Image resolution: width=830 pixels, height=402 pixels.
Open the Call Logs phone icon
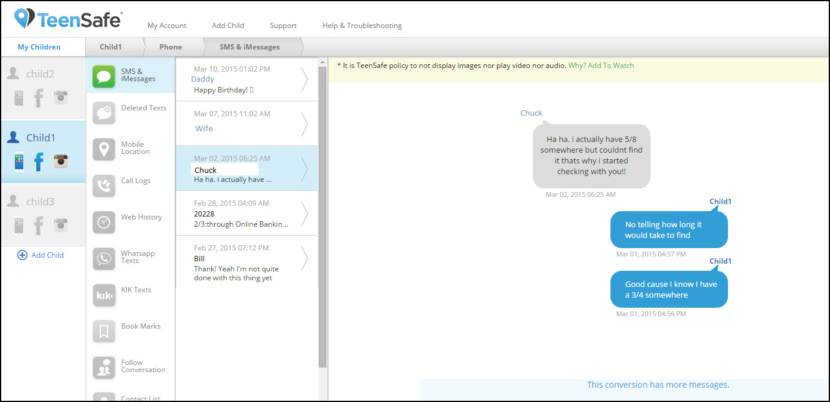coord(104,186)
